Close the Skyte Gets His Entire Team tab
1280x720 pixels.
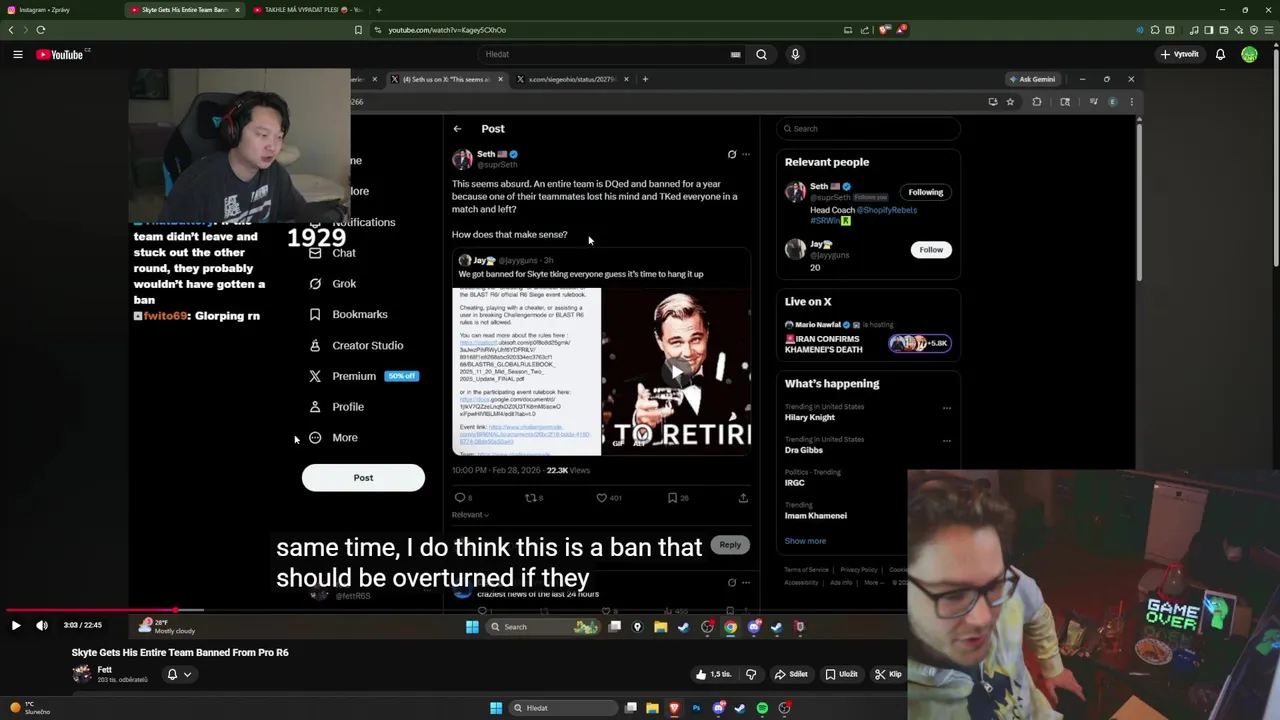[x=237, y=10]
